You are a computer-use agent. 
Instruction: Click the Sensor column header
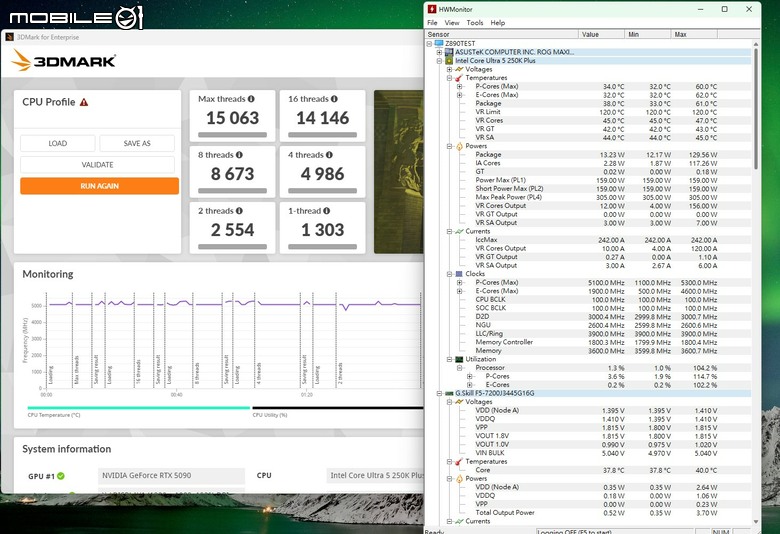(501, 34)
